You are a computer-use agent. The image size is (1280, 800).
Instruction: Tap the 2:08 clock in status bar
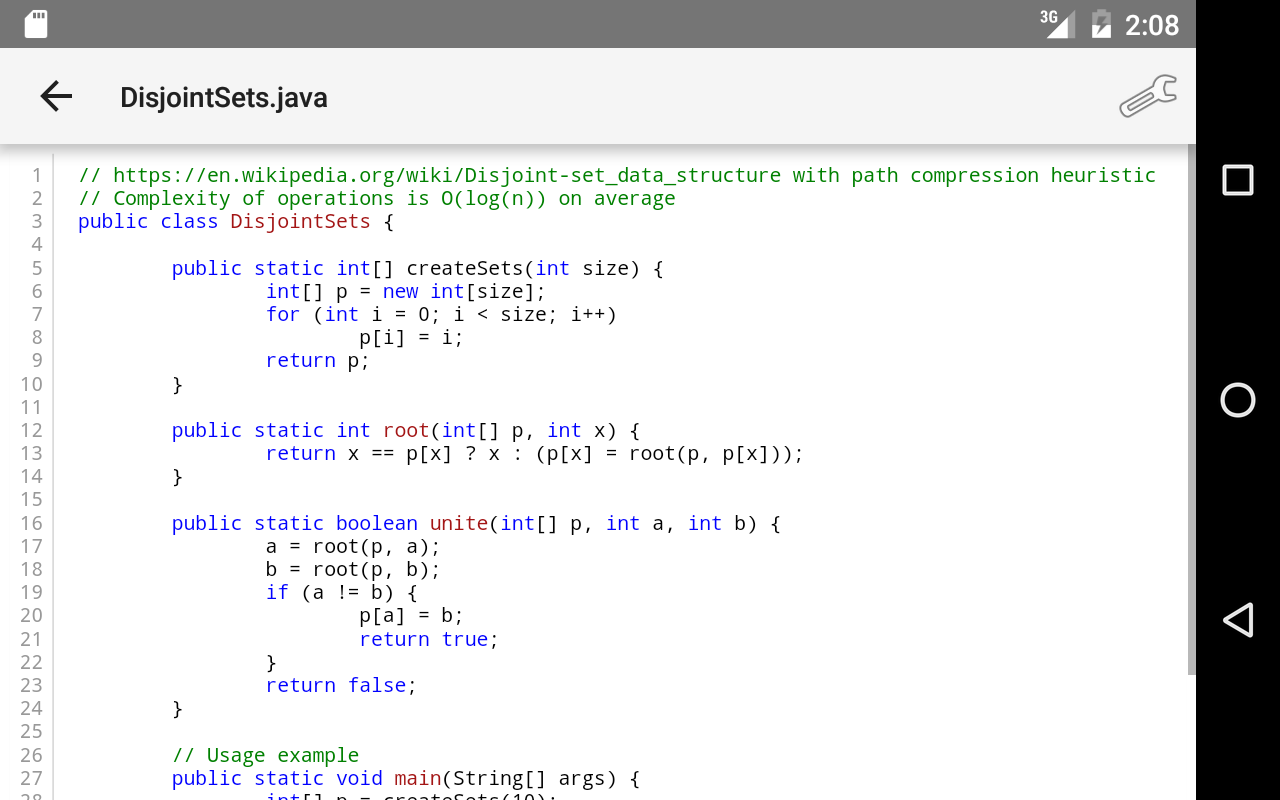pyautogui.click(x=1152, y=25)
